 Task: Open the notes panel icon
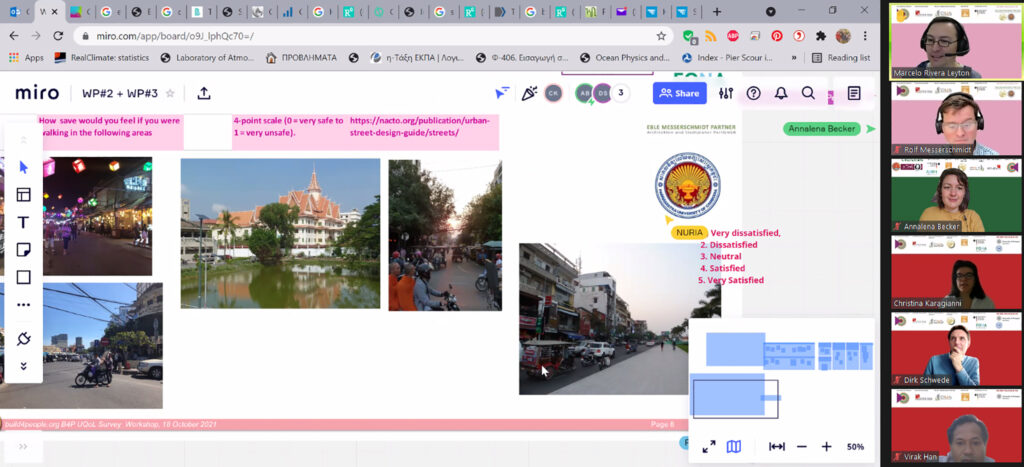[854, 93]
